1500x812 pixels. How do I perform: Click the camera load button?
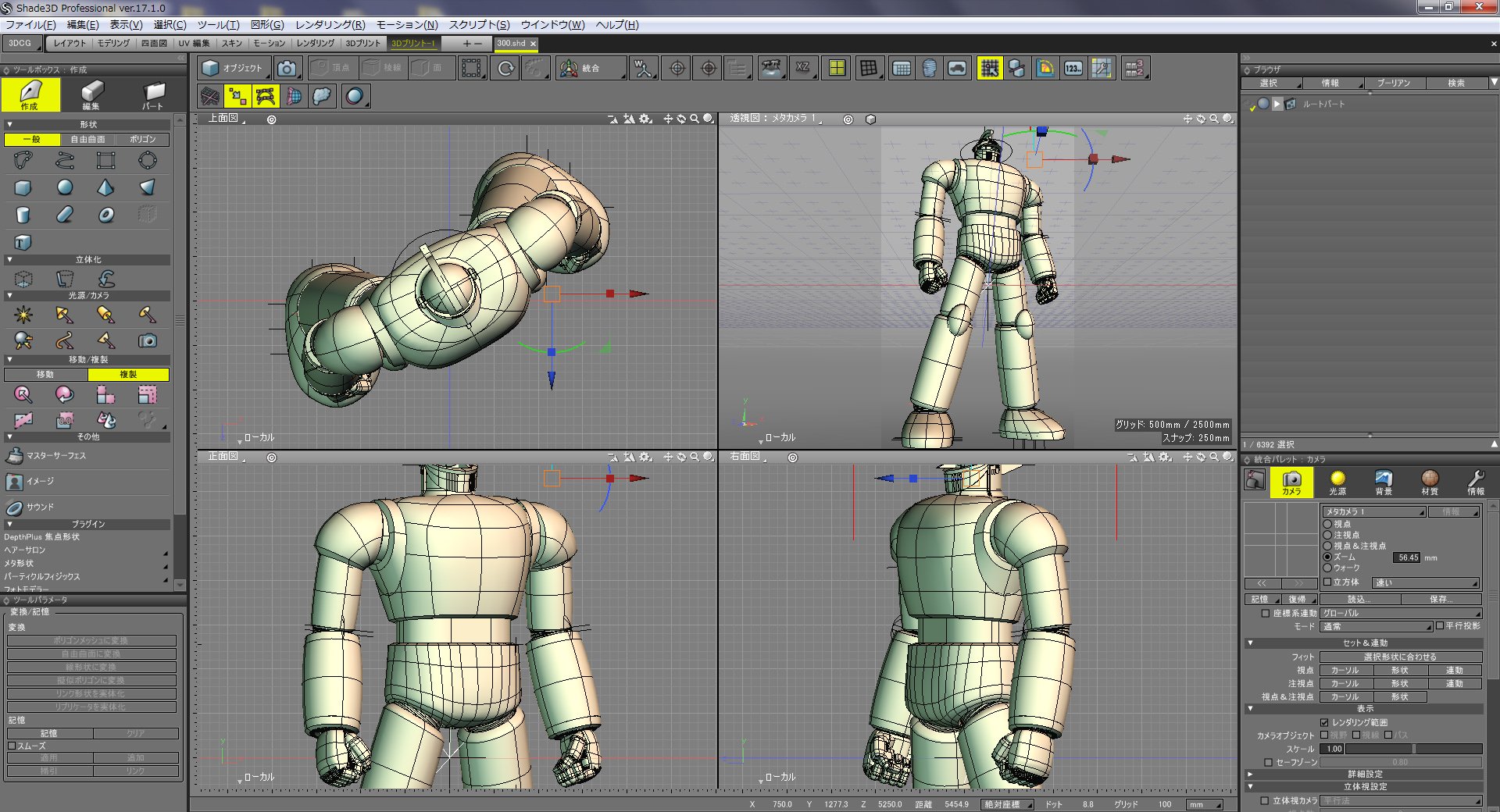(1359, 599)
